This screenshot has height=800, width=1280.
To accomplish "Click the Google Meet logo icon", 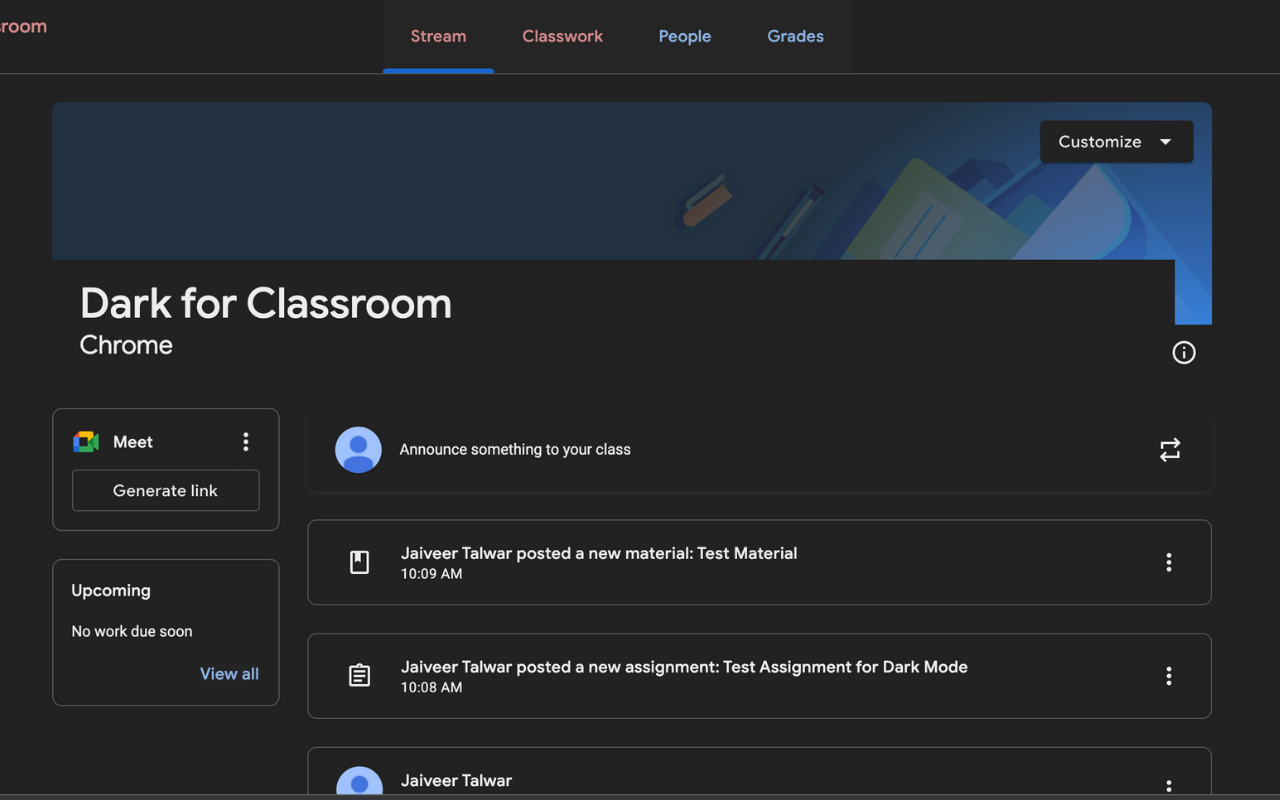I will click(x=86, y=442).
